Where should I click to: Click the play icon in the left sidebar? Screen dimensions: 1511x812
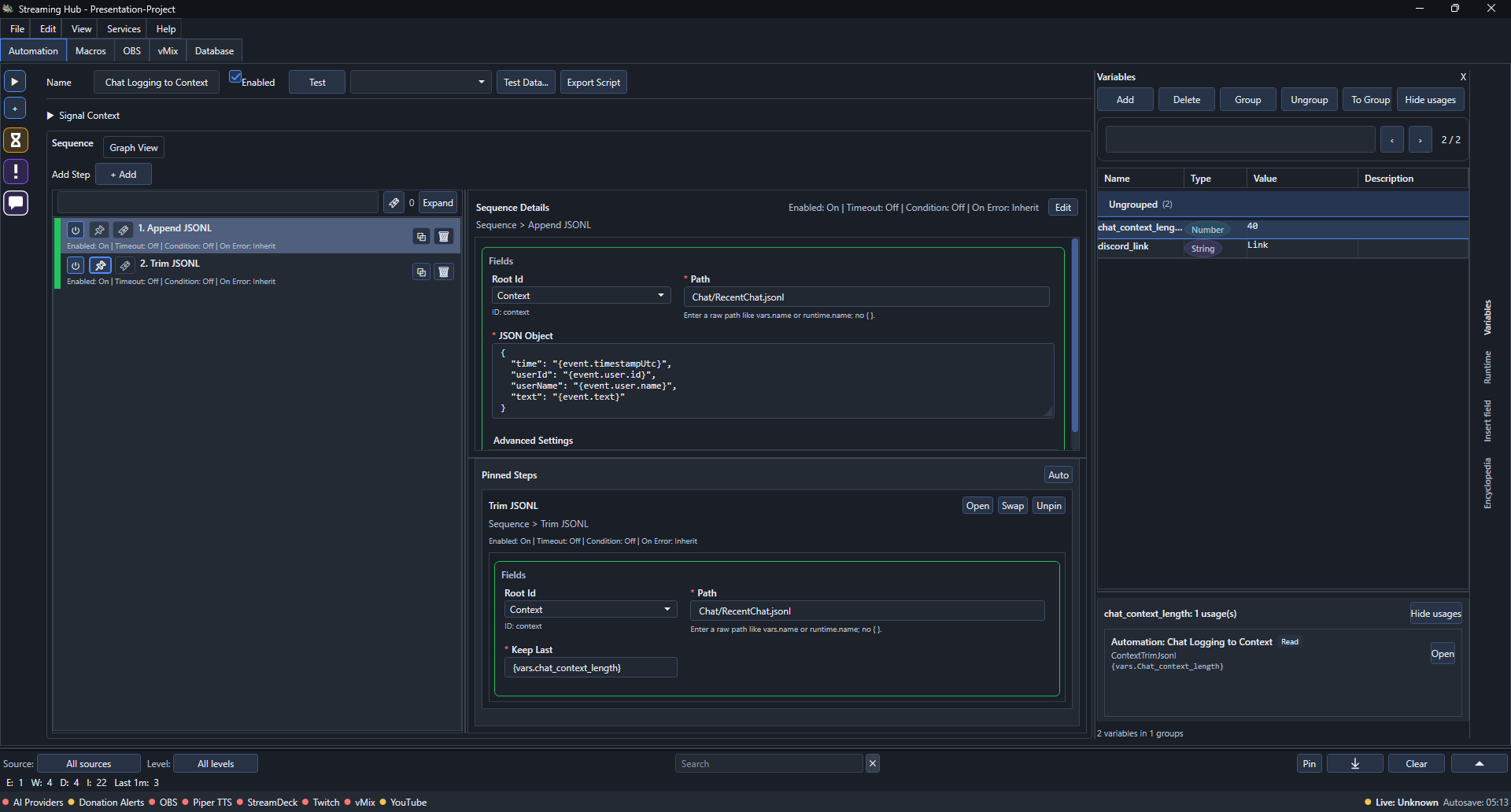click(15, 81)
